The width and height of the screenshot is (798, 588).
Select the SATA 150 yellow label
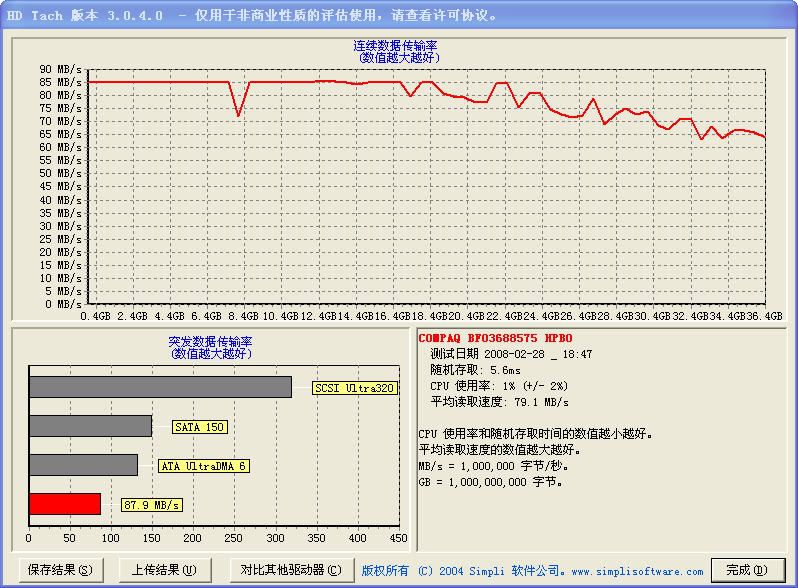tap(200, 427)
